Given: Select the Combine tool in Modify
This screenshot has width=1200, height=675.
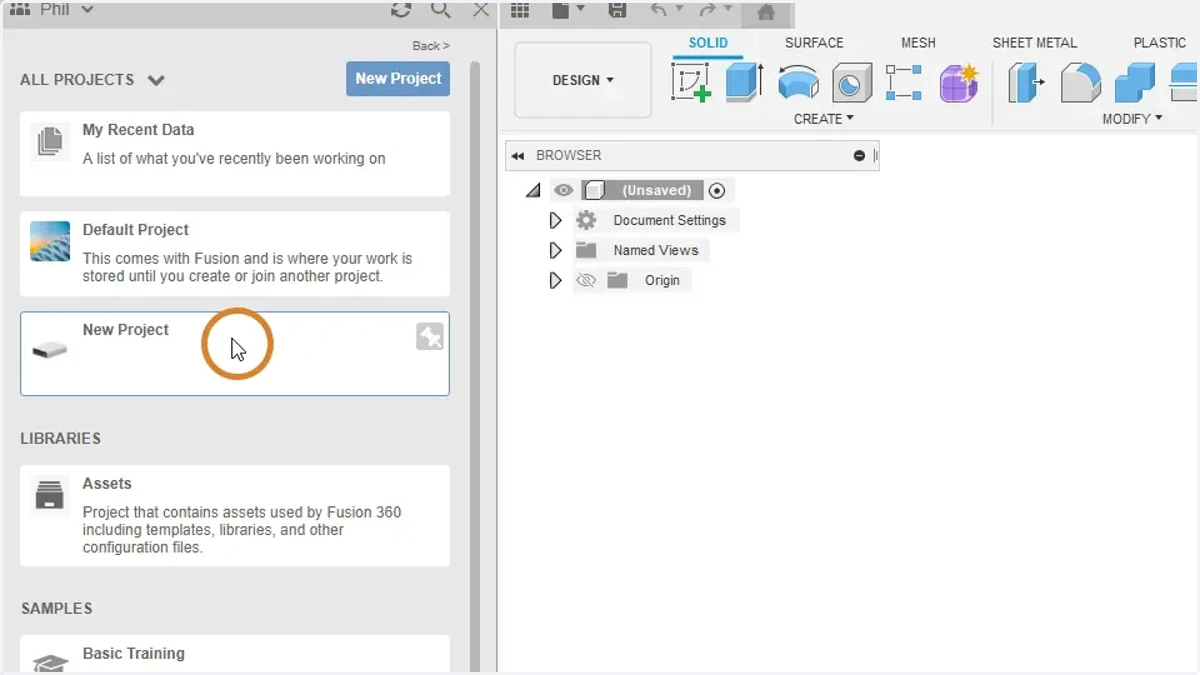Looking at the screenshot, I should pos(1135,83).
